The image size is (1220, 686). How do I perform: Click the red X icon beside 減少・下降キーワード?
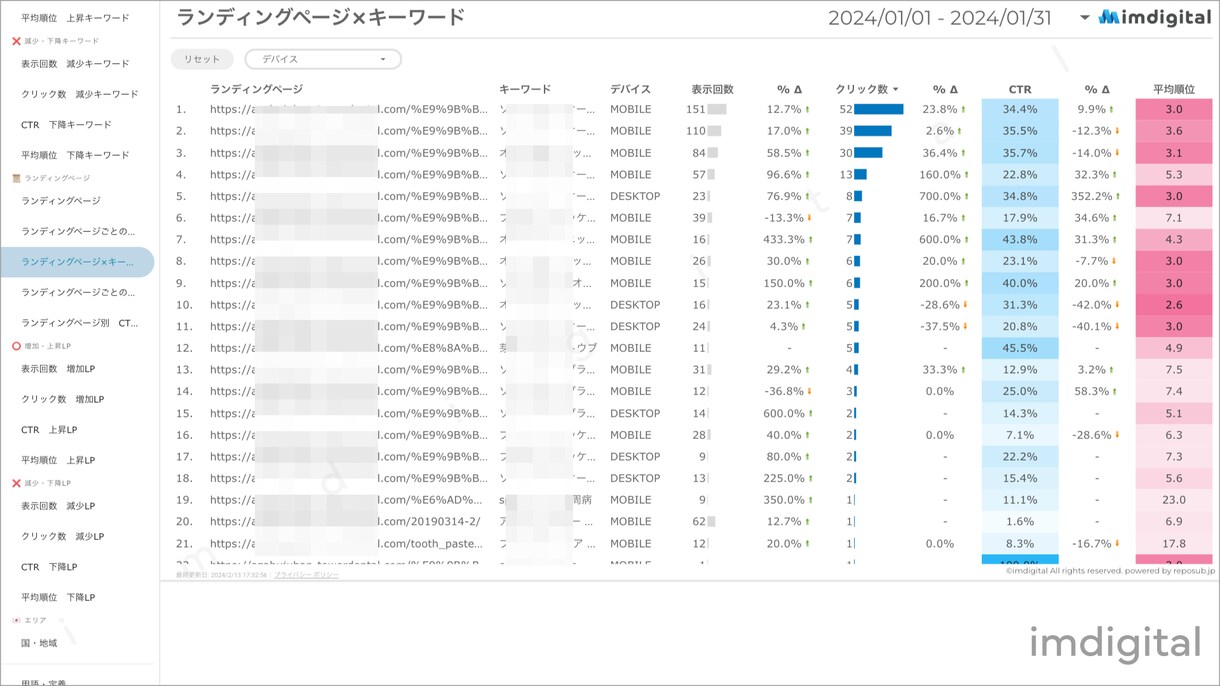click(16, 41)
